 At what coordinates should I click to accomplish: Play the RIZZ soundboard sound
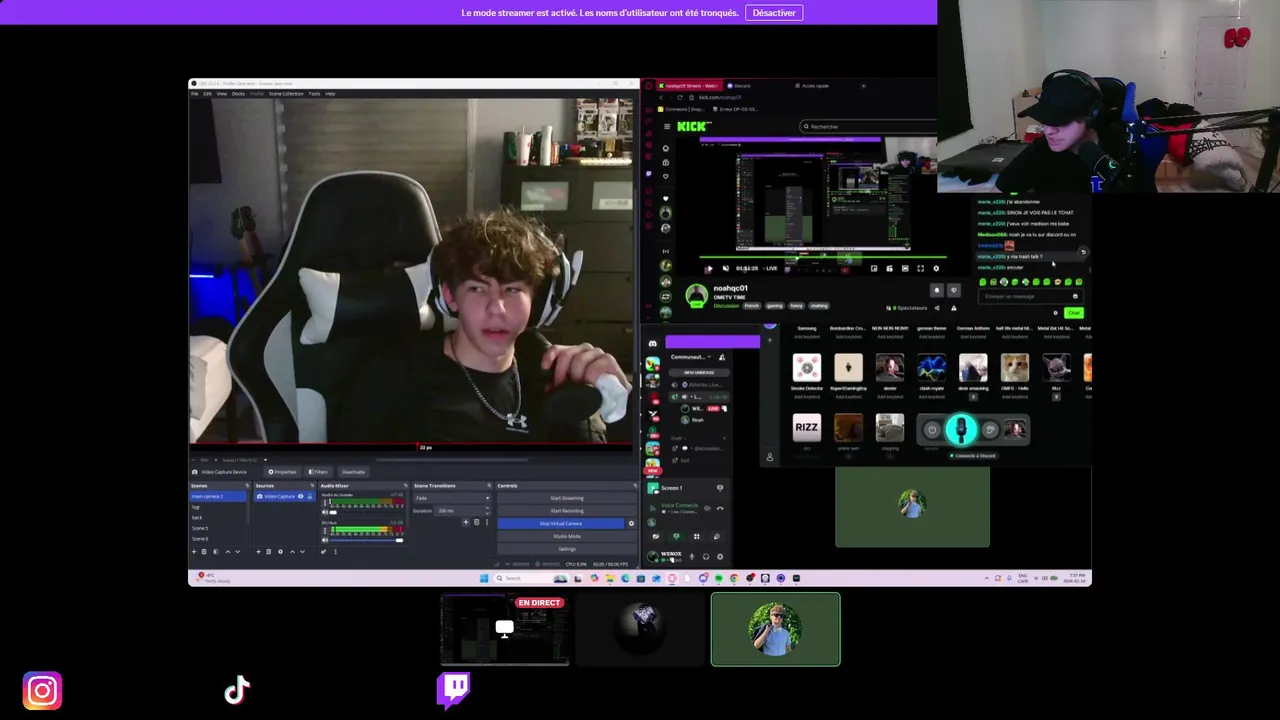pos(807,428)
